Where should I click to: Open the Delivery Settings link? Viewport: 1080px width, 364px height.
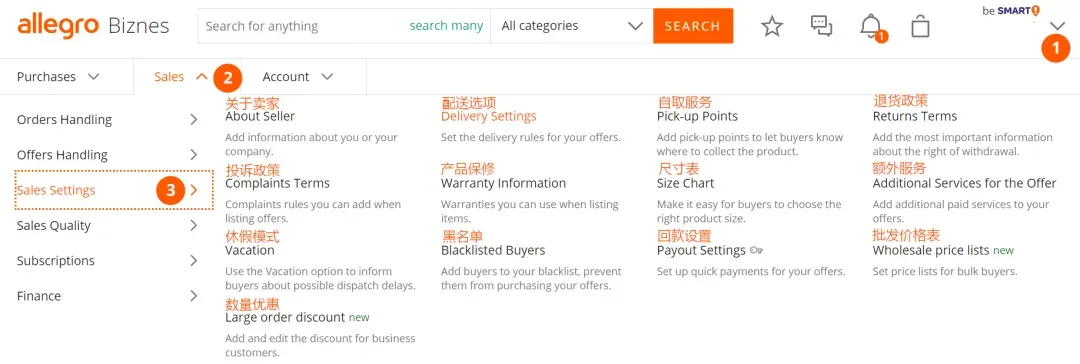point(488,117)
